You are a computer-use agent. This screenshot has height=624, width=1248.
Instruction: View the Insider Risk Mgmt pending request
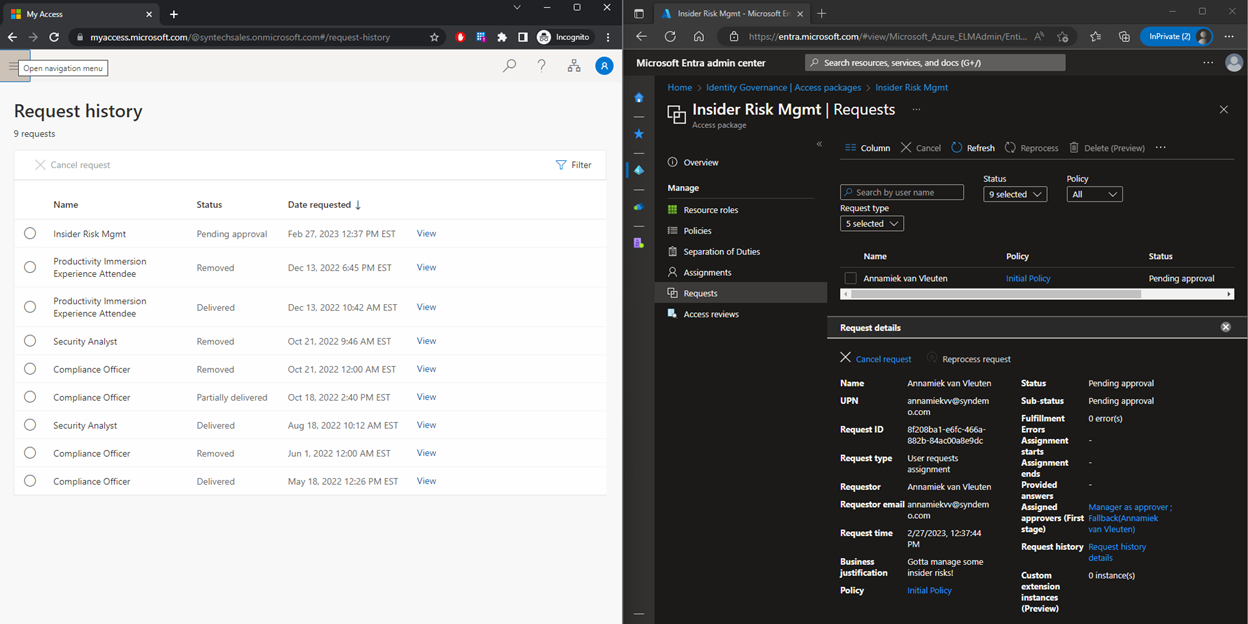426,233
